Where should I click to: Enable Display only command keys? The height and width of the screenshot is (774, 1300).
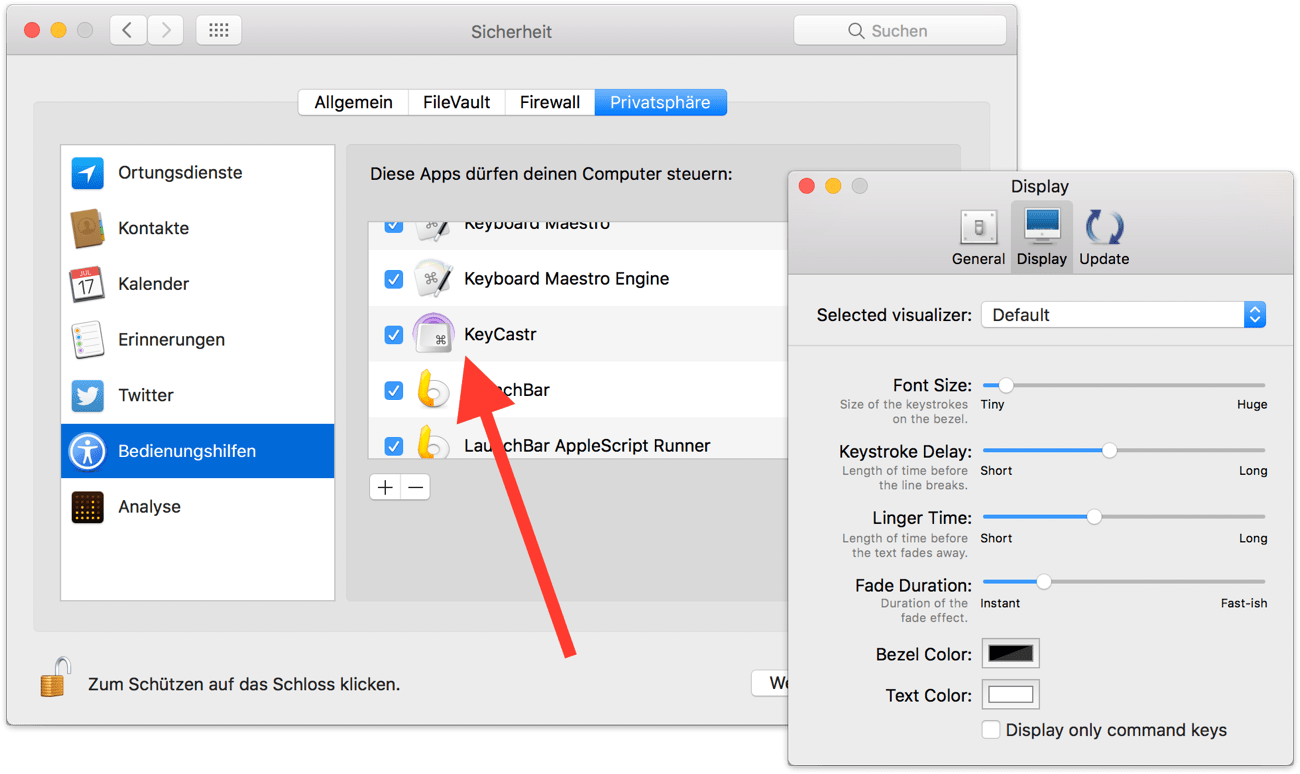991,730
